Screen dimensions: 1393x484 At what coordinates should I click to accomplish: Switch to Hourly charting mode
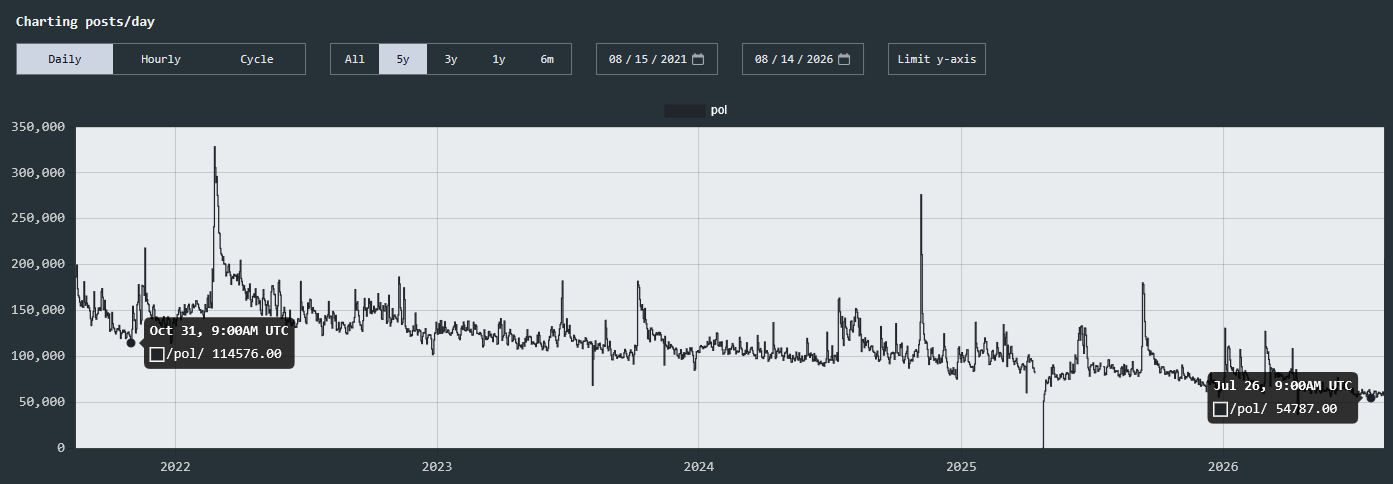pos(161,59)
